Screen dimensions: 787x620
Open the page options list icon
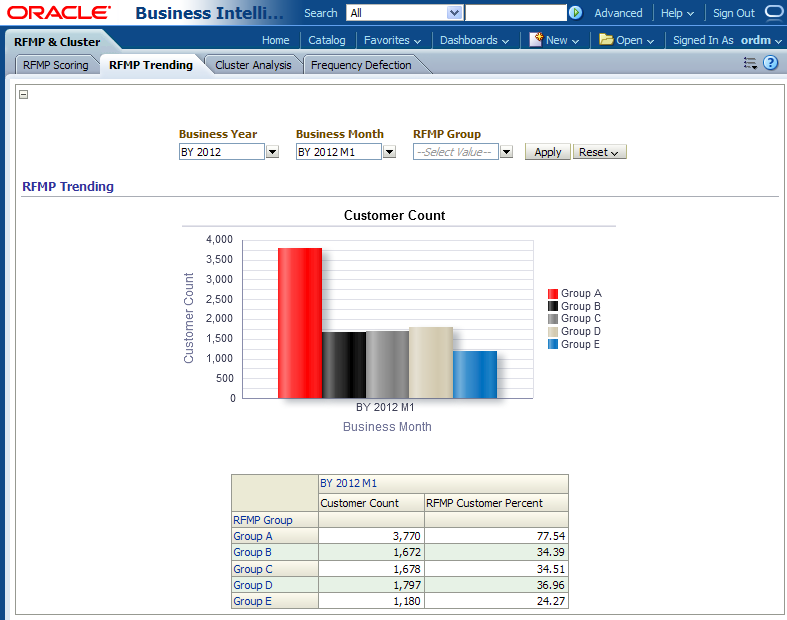[750, 63]
